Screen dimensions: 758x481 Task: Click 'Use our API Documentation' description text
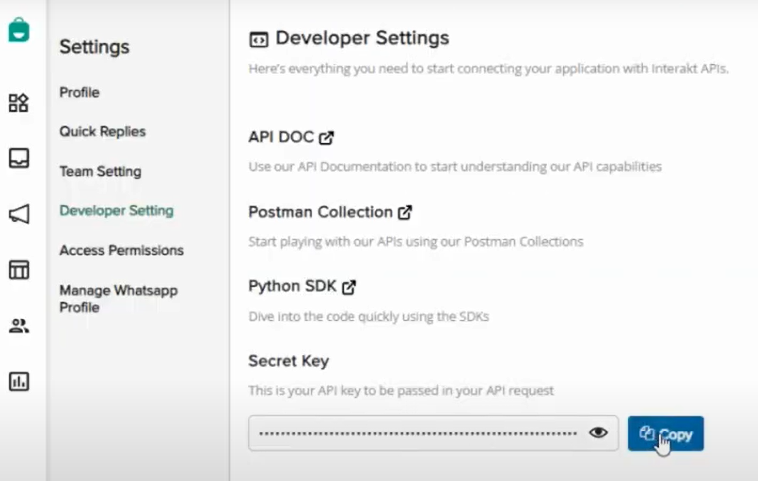pos(455,167)
